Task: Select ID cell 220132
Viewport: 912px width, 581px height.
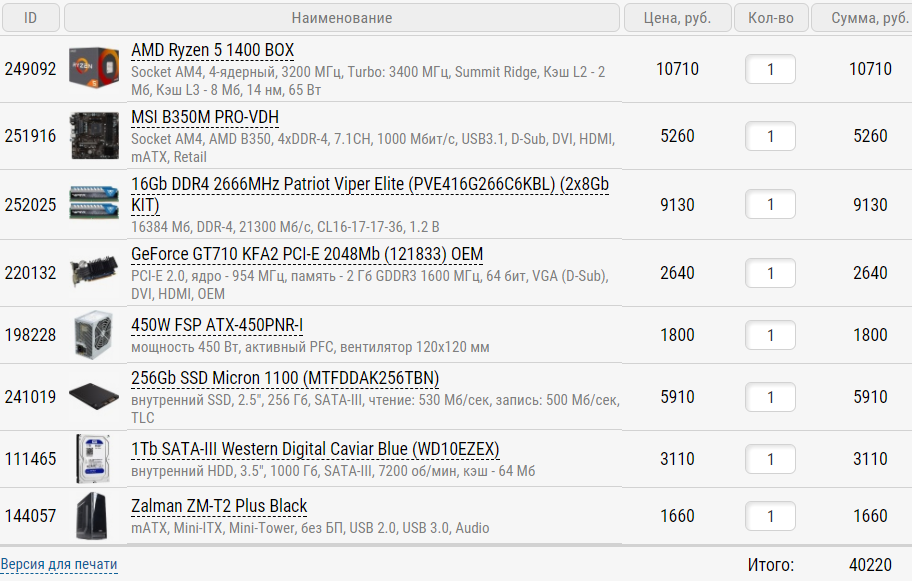Action: pyautogui.click(x=30, y=273)
